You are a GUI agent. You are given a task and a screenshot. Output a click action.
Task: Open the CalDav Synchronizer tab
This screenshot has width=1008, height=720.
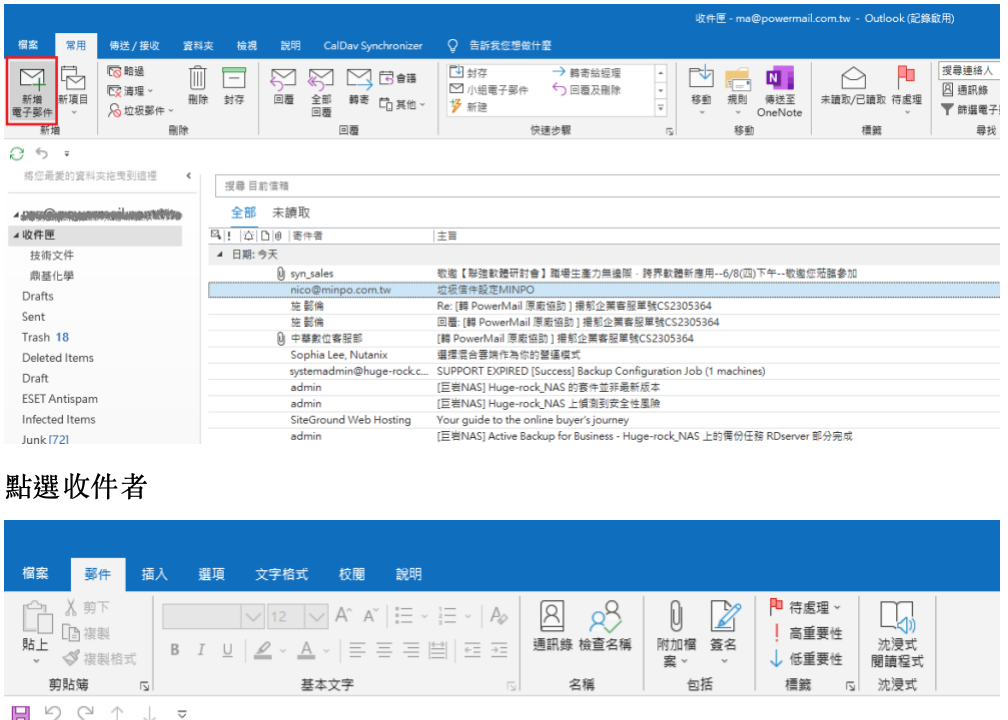point(373,46)
